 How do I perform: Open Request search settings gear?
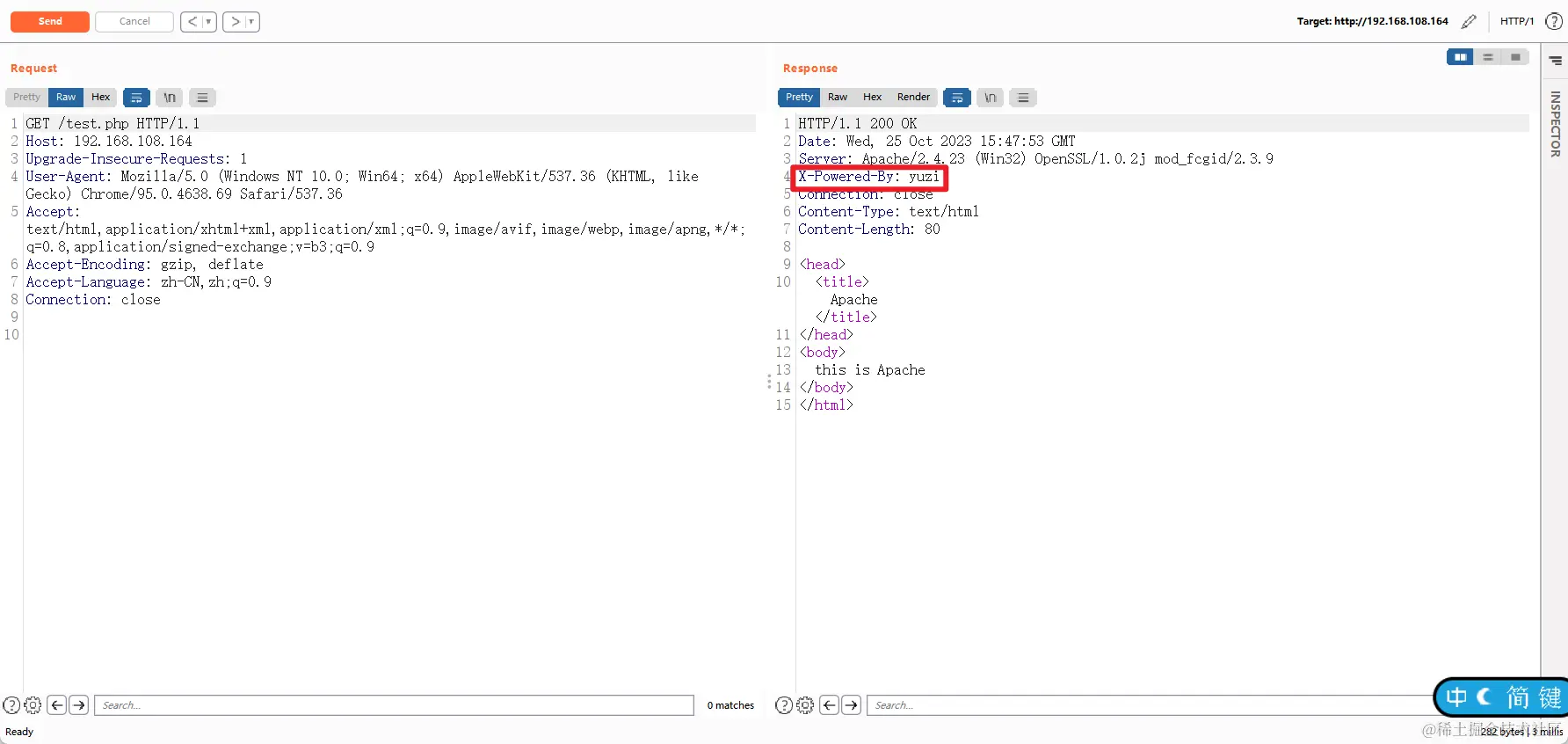(33, 705)
